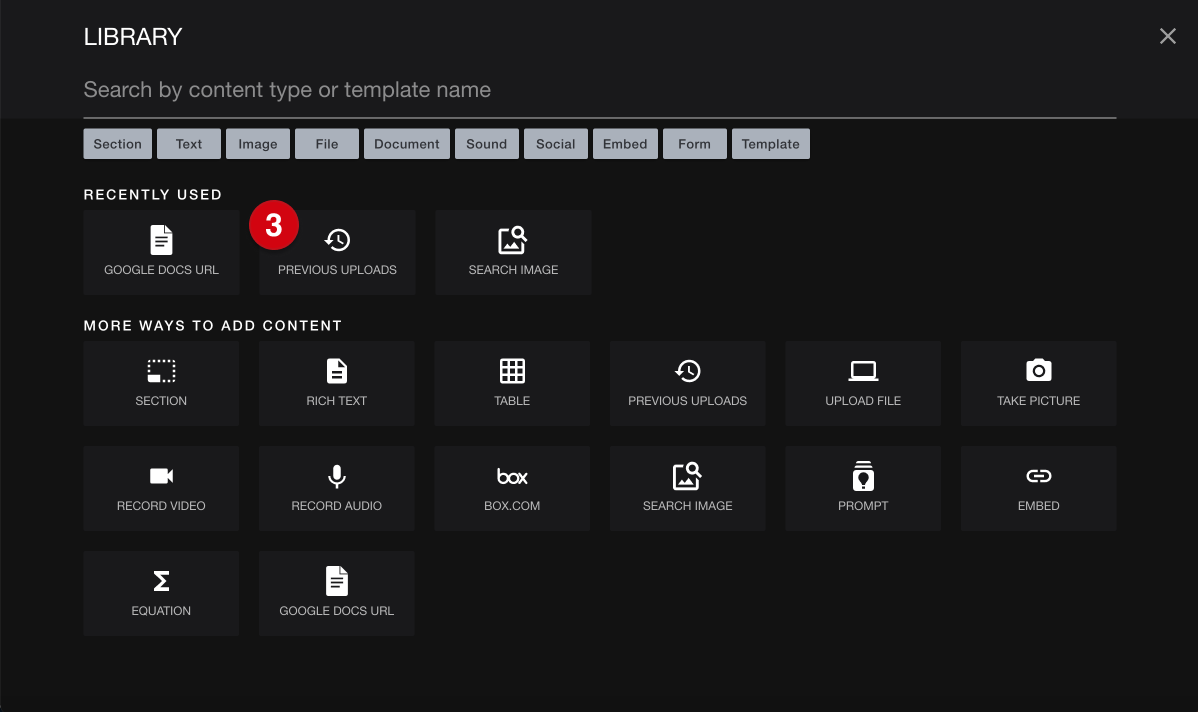Select Upload File option
Screen dimensions: 1198x712
(x=863, y=384)
